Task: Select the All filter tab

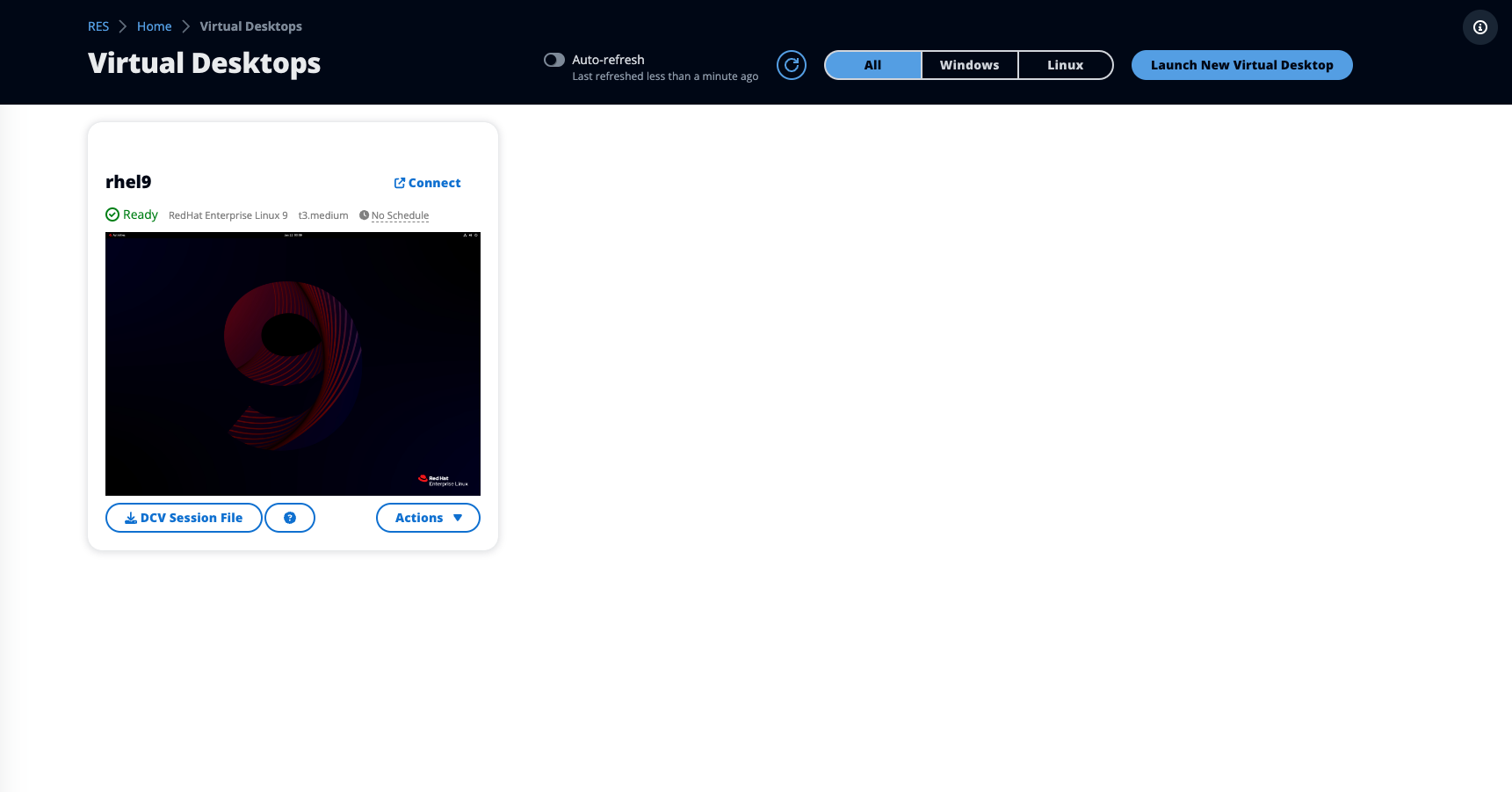Action: (x=872, y=64)
